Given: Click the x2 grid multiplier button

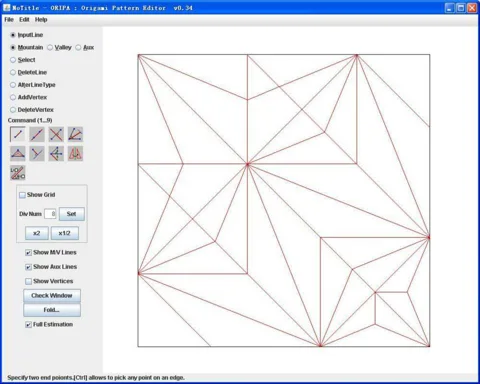Looking at the screenshot, I should tap(37, 233).
